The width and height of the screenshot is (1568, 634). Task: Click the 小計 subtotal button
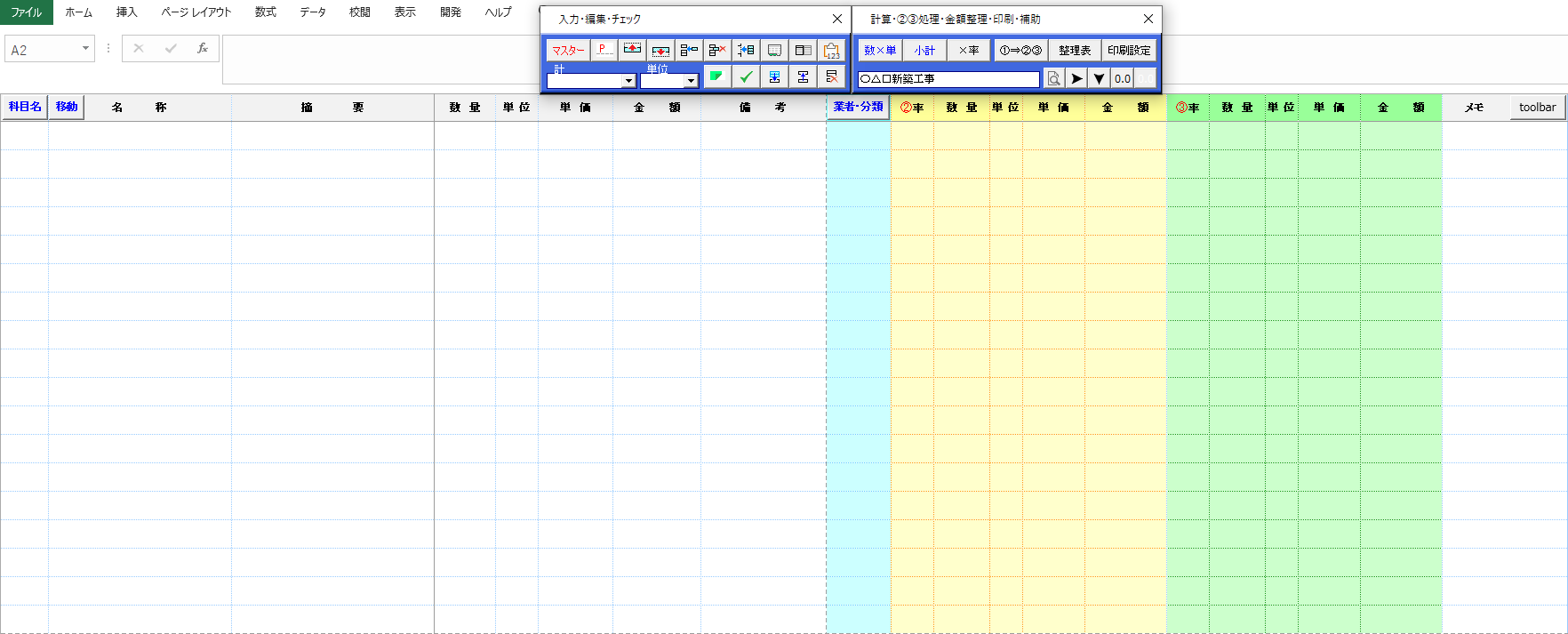click(924, 51)
